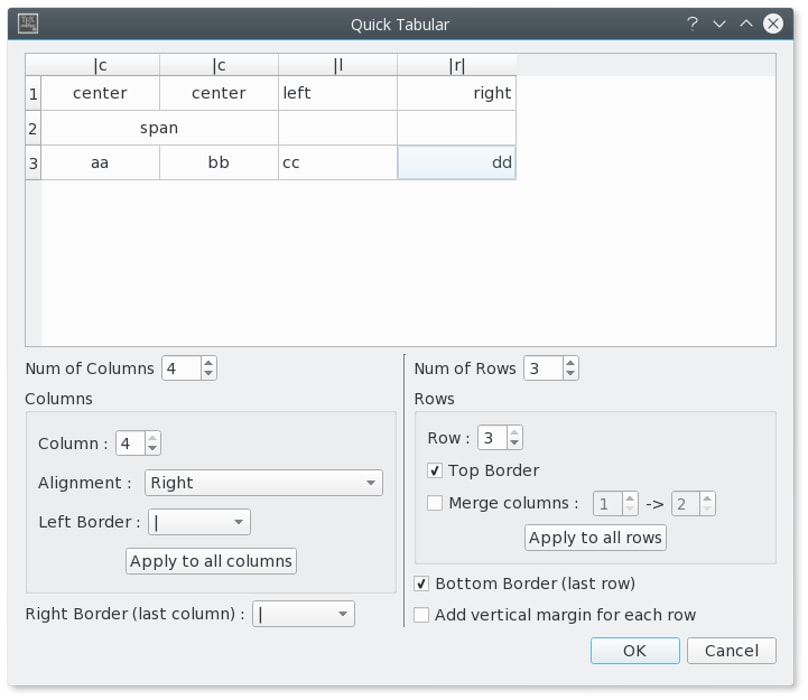Click the title bar help question mark
808x700 pixels.
click(x=692, y=24)
